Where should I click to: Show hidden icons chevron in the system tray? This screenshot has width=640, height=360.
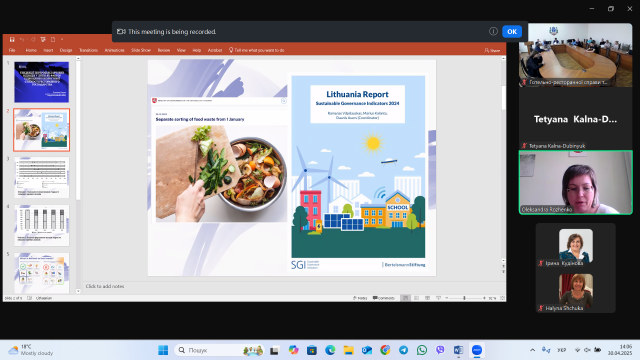click(532, 350)
